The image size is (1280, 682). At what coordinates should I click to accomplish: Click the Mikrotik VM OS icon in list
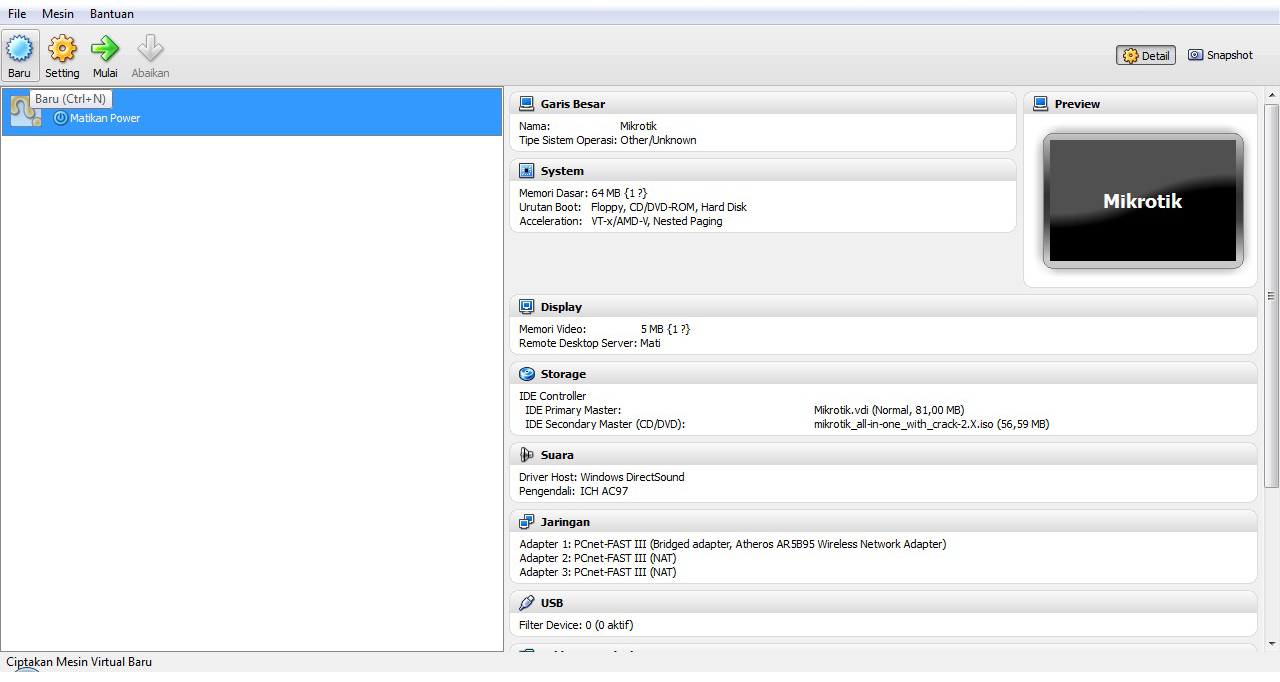(x=26, y=112)
